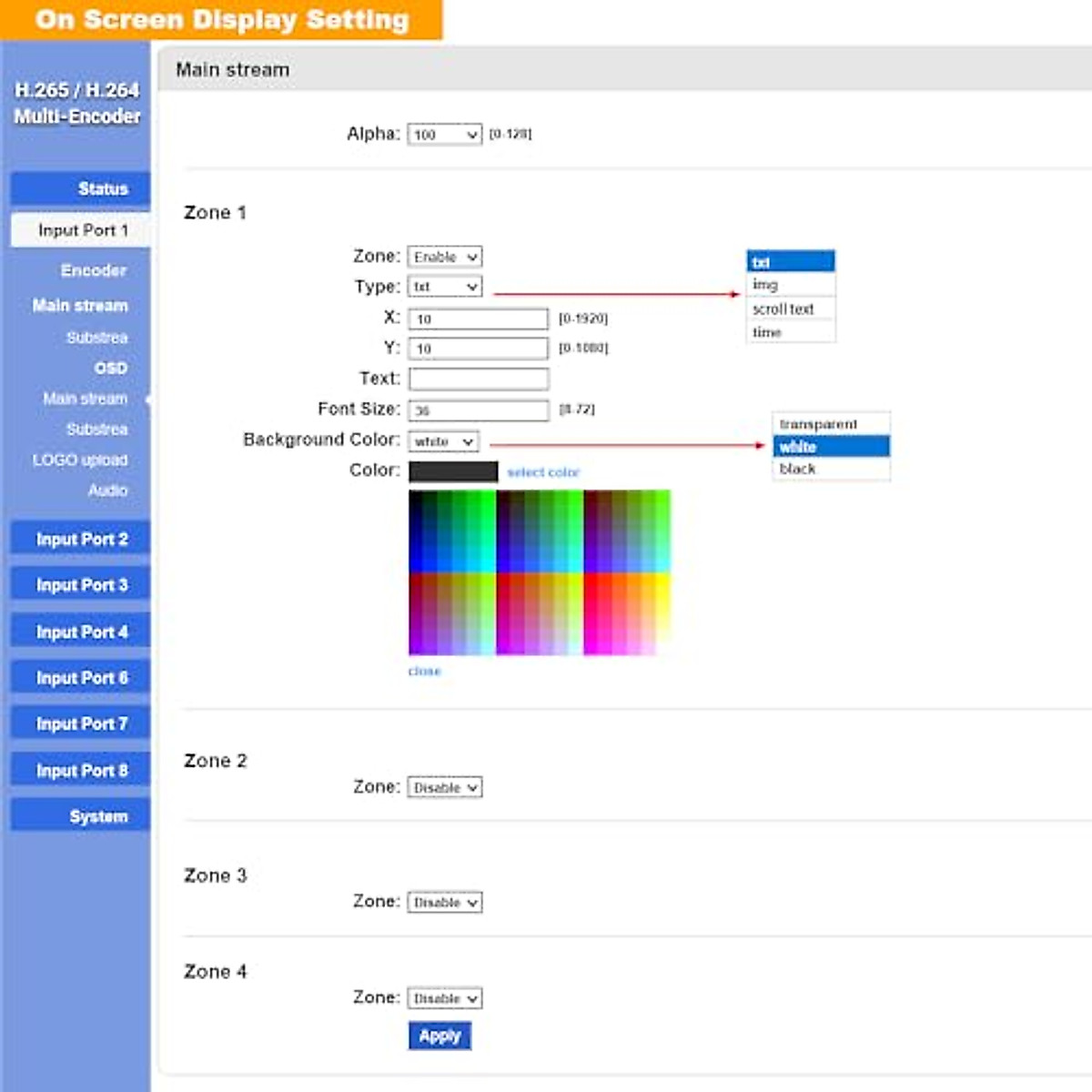Go to LOGO upload in sidebar

coord(80,460)
